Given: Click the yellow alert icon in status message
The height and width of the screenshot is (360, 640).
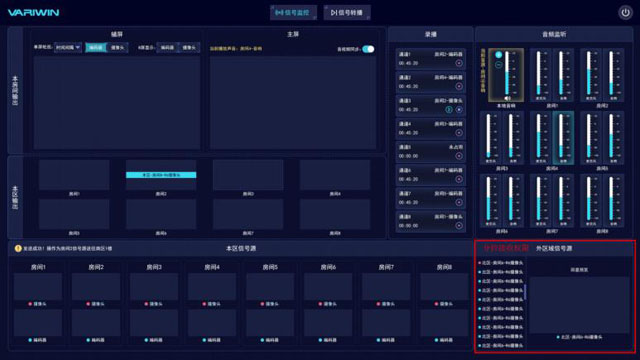Looking at the screenshot, I should (x=18, y=248).
